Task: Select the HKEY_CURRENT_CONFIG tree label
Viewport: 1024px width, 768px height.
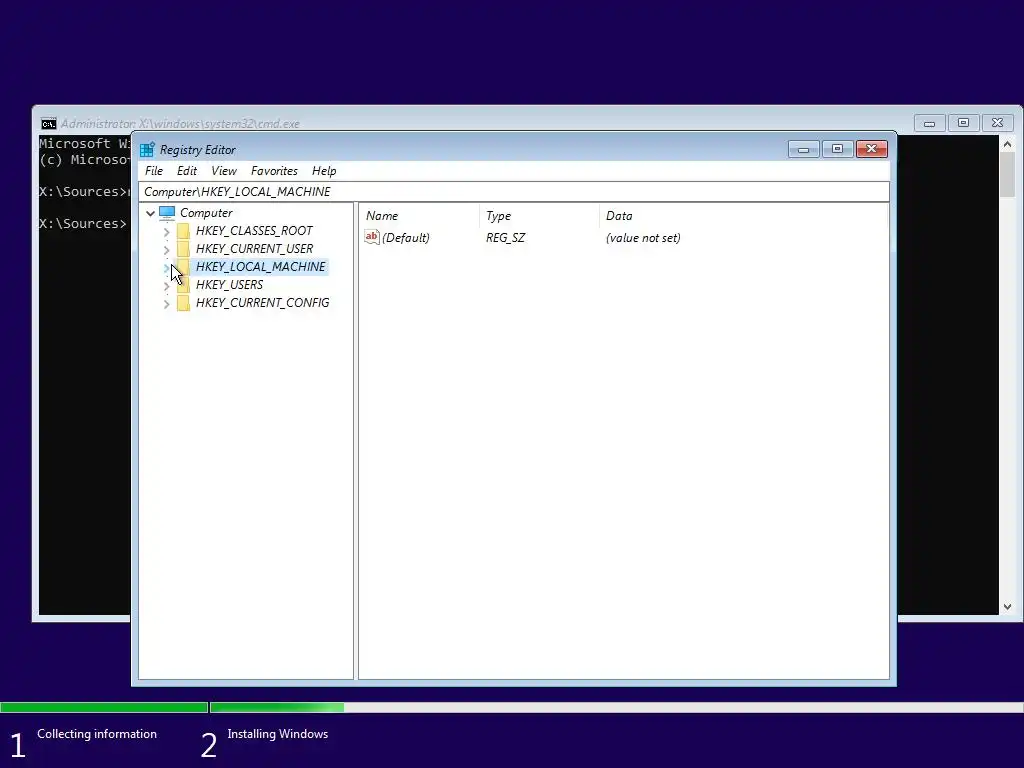Action: tap(262, 303)
